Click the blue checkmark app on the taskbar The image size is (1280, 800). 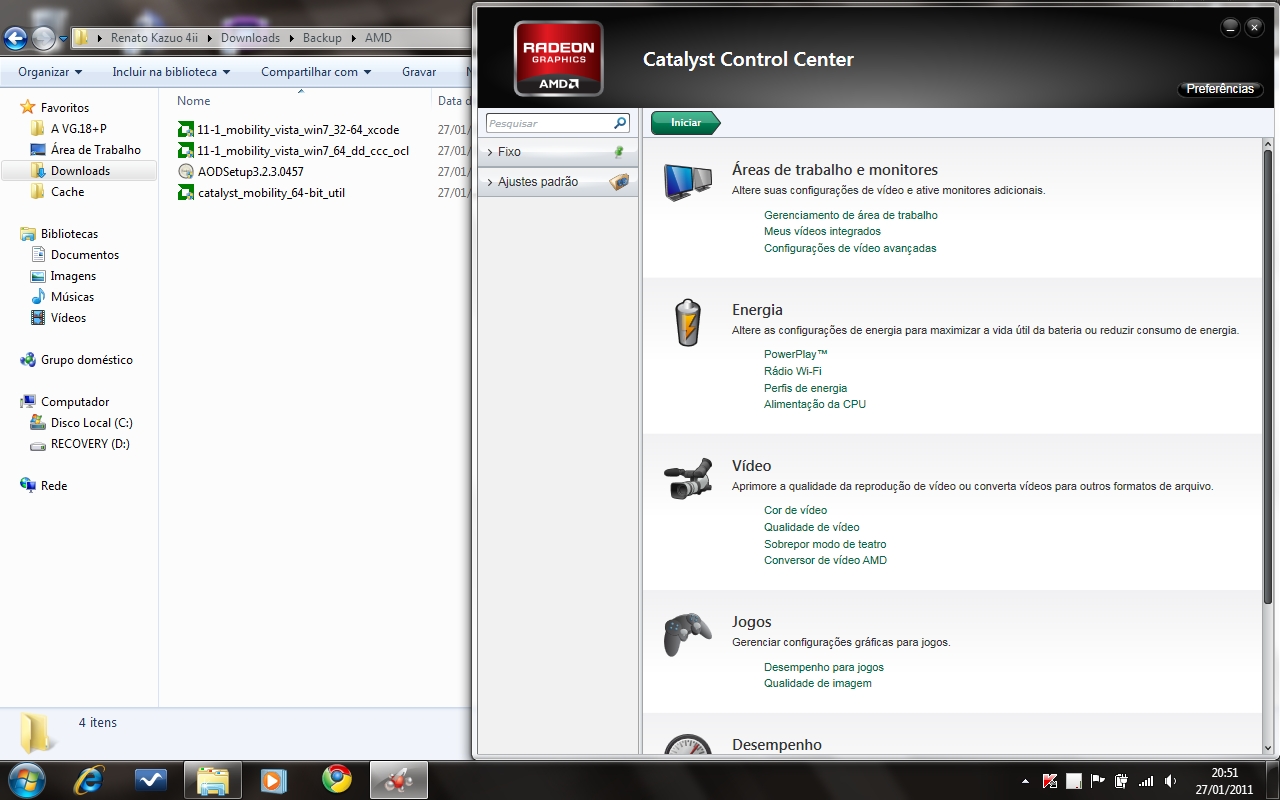click(151, 779)
